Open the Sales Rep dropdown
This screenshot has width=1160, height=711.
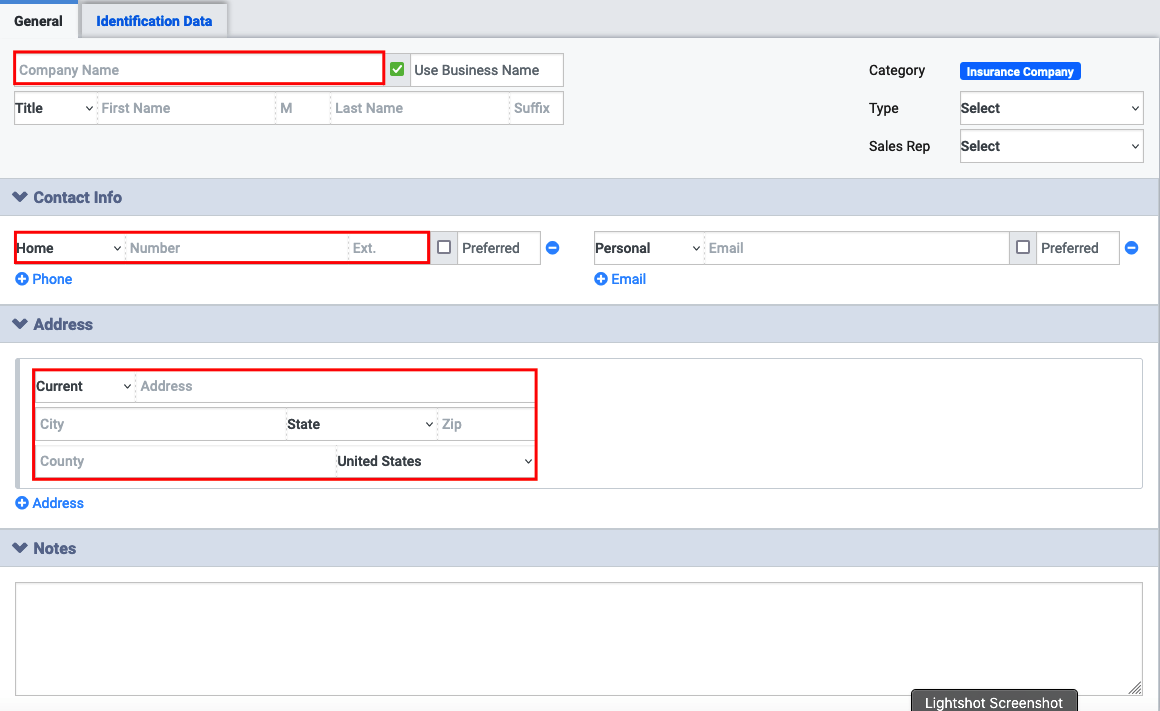[1051, 146]
